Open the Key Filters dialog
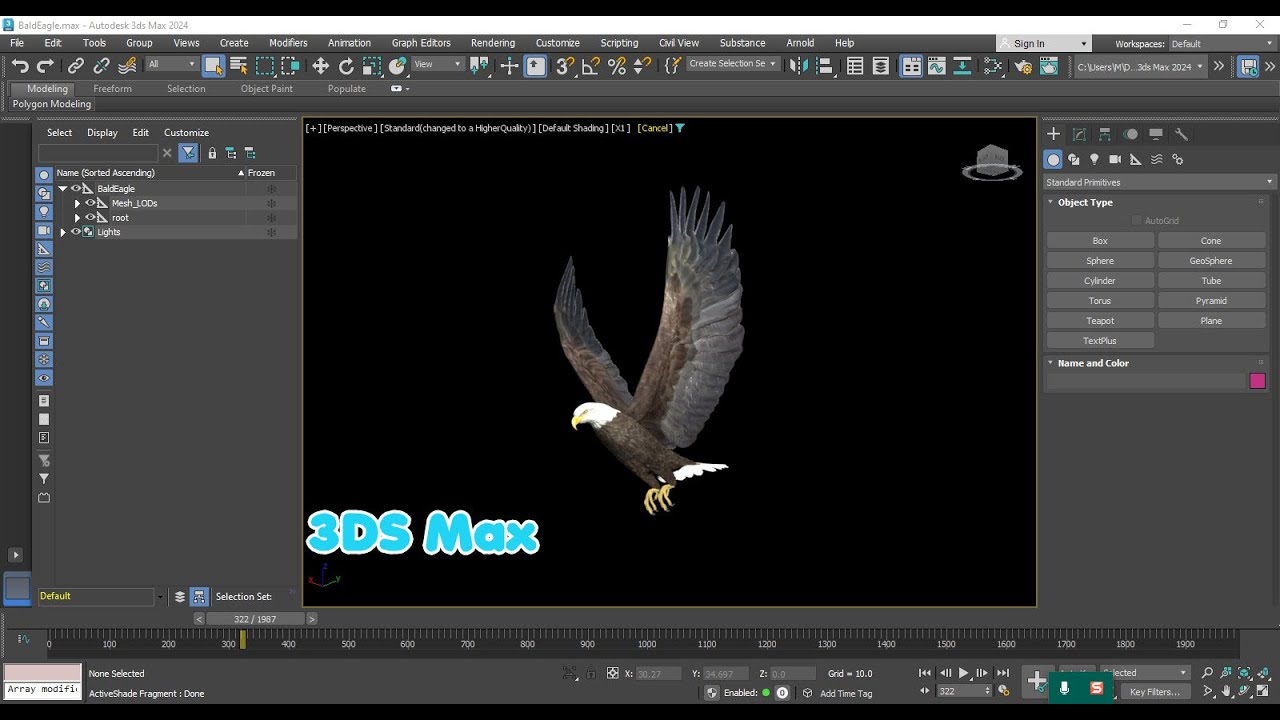Image resolution: width=1280 pixels, height=720 pixels. (1155, 692)
